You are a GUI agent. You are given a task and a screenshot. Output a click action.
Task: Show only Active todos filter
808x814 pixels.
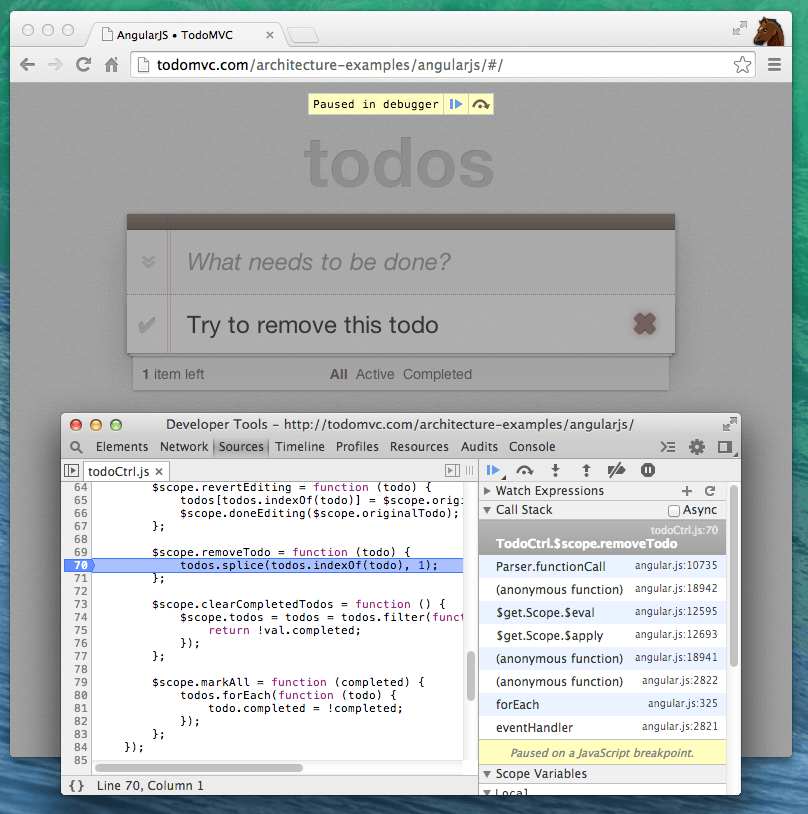coord(375,374)
